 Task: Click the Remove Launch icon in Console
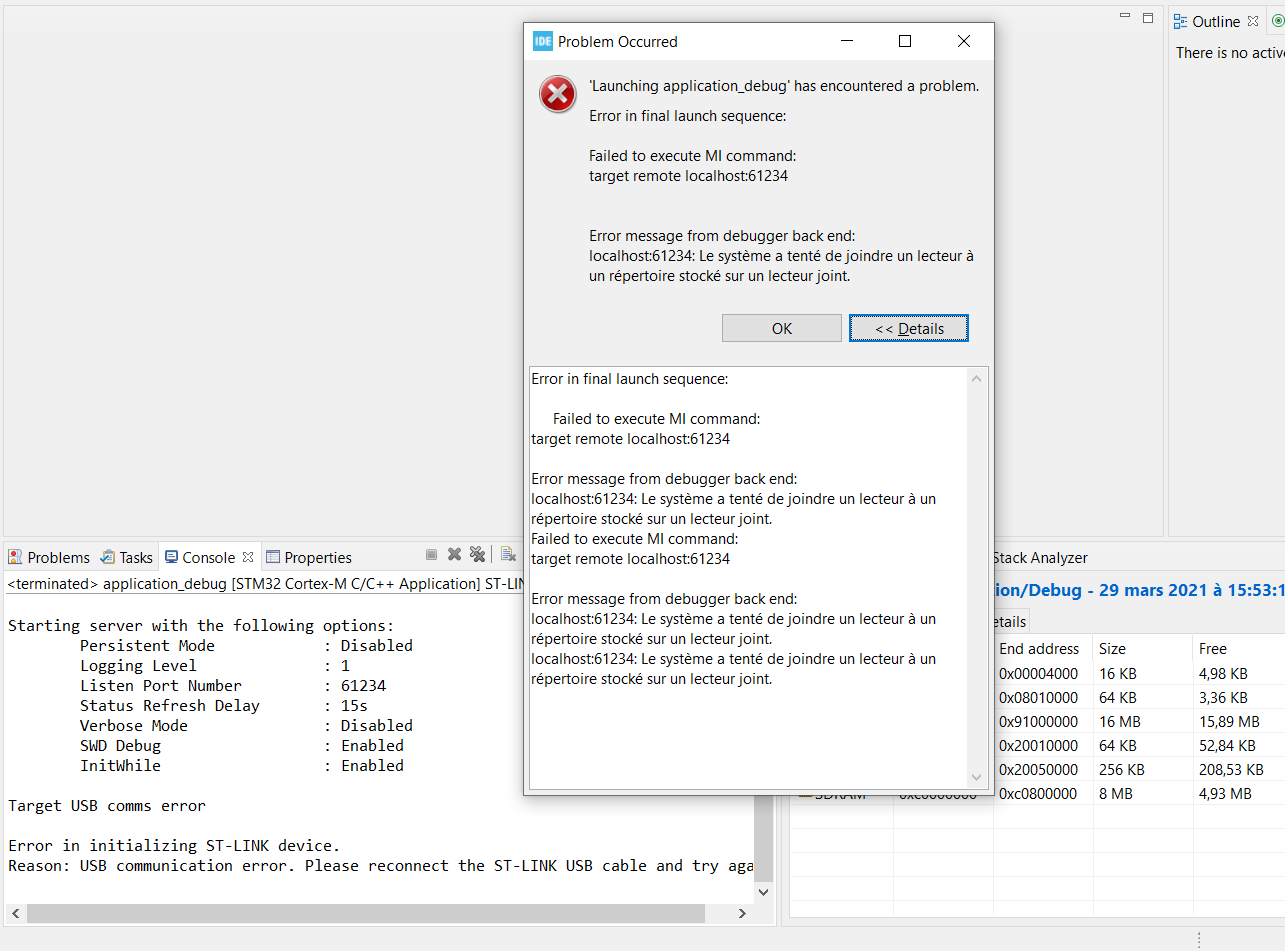454,555
